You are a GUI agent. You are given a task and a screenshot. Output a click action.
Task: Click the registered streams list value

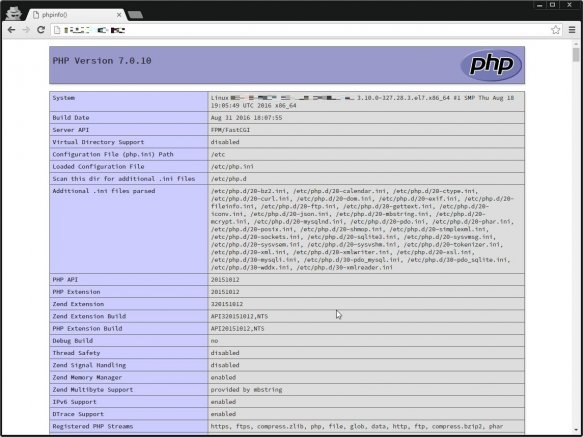(357, 427)
